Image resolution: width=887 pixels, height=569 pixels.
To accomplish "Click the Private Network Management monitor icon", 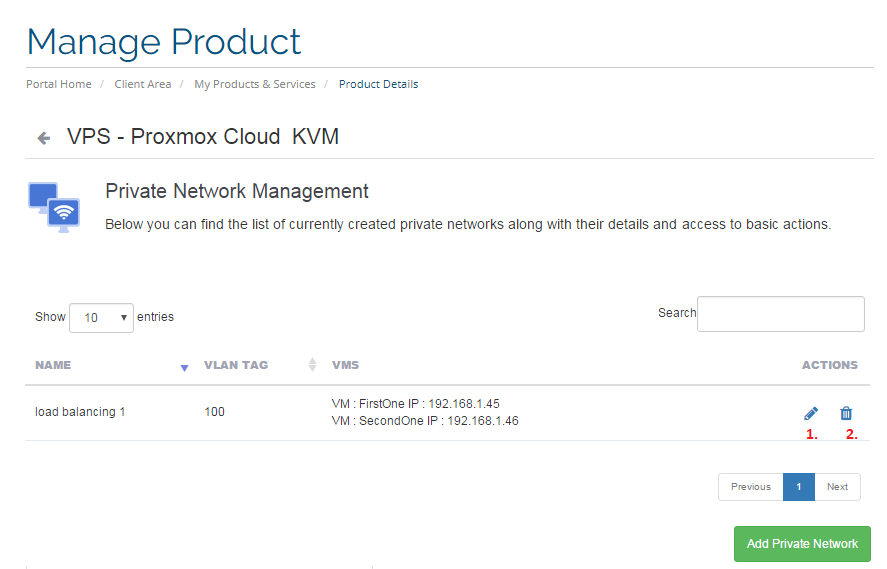I will coord(55,207).
